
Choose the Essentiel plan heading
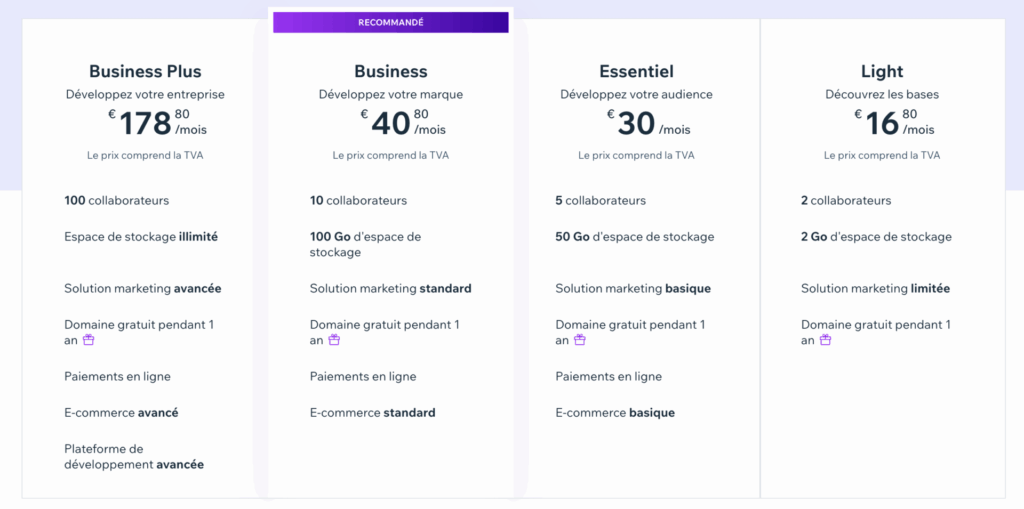point(636,72)
